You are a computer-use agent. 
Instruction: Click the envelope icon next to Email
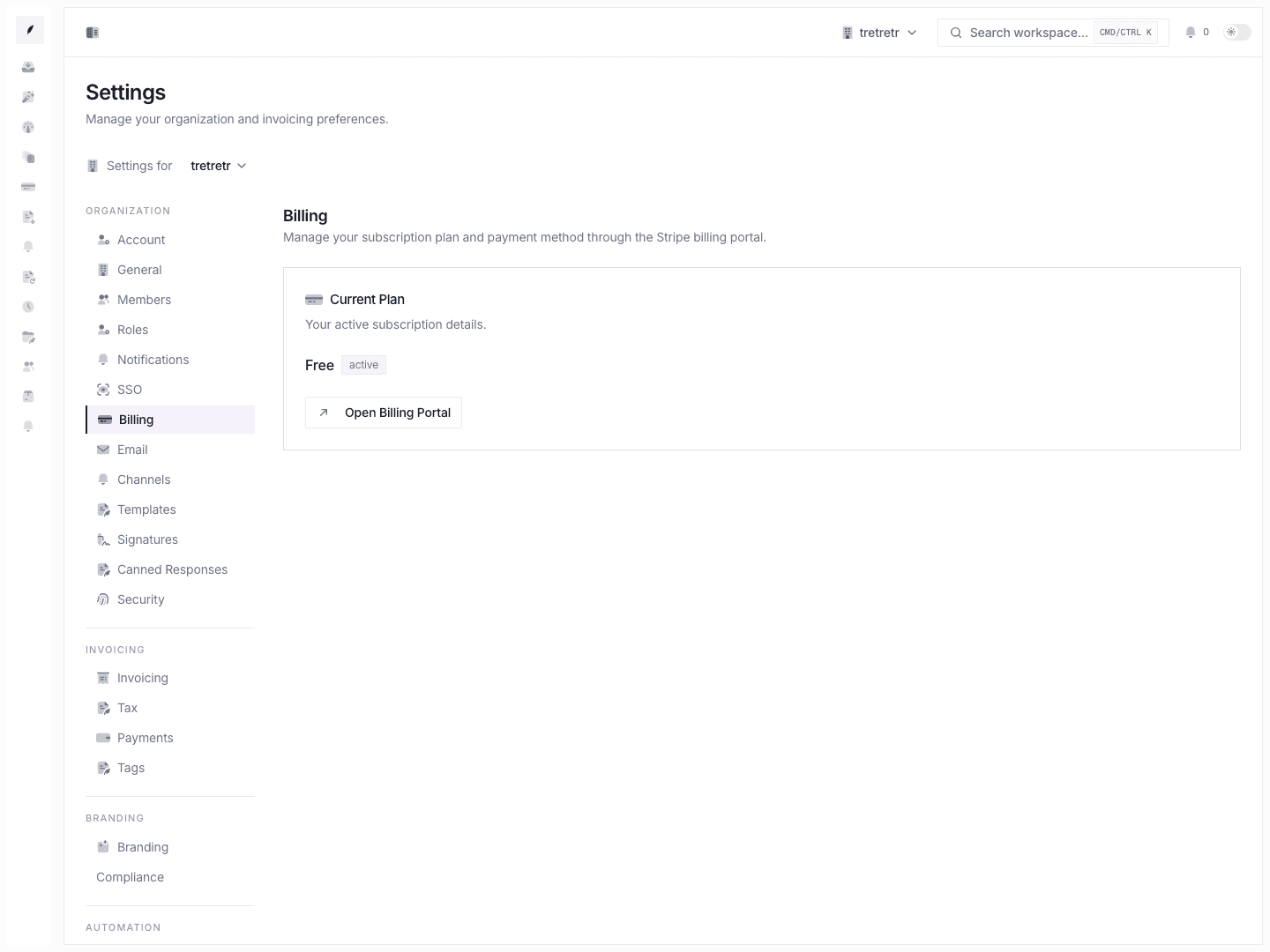103,450
